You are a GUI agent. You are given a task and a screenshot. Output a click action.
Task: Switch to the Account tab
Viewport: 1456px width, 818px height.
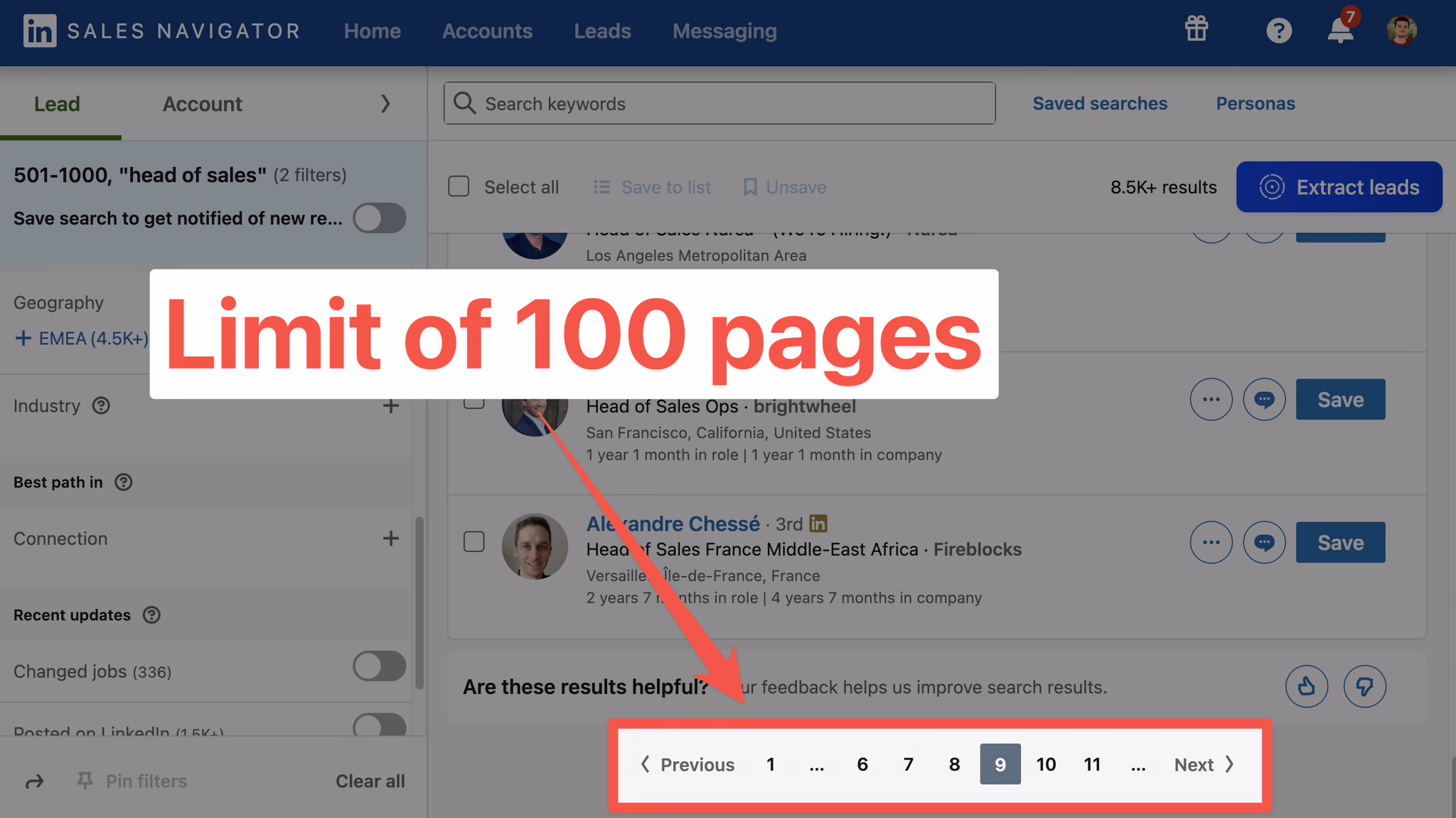point(203,104)
